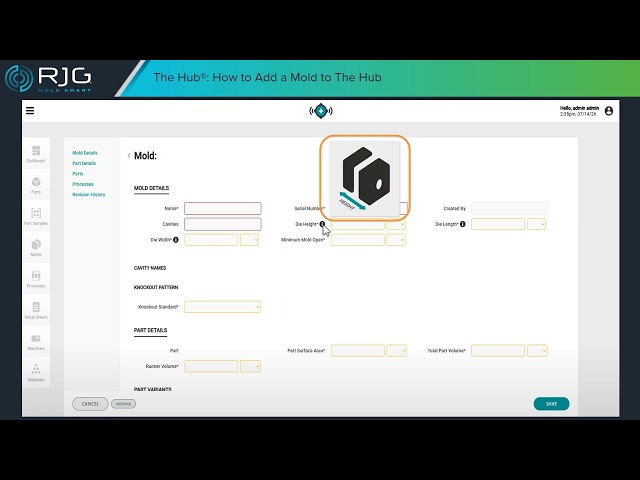Click the mold Name input field

(x=222, y=208)
